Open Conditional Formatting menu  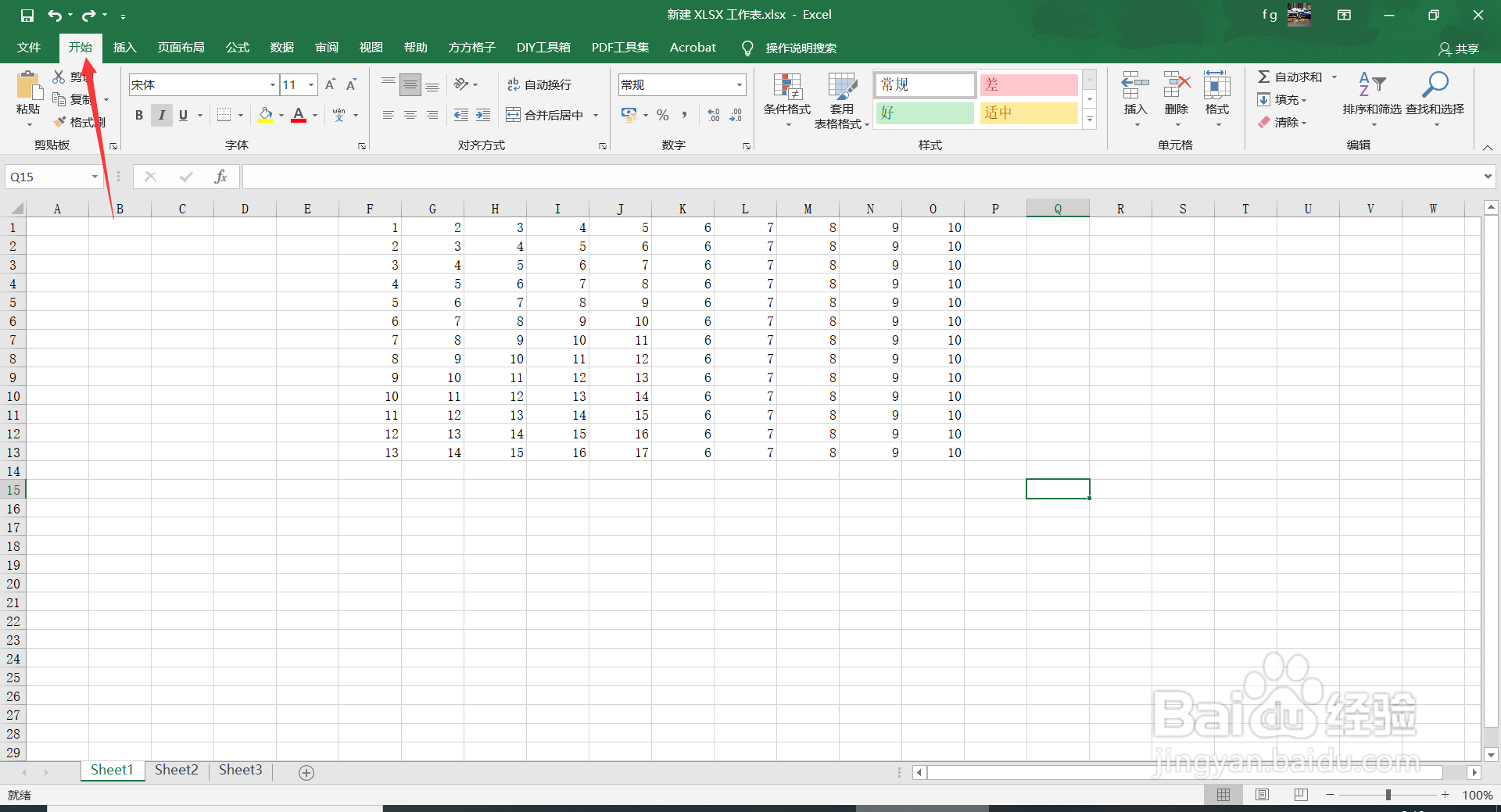point(787,99)
